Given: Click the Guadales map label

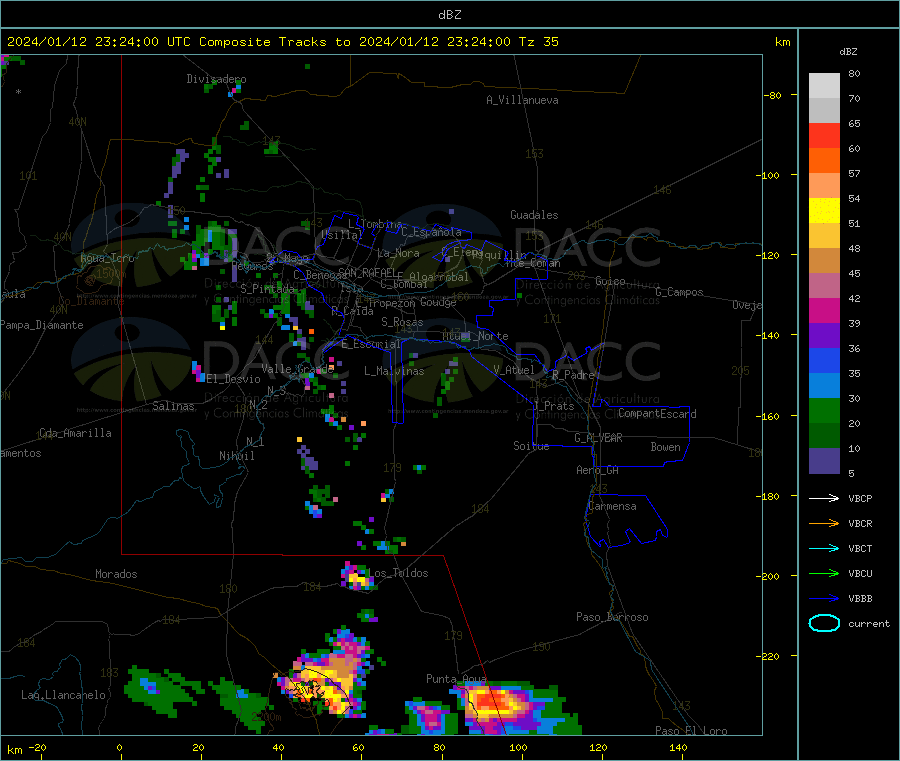Looking at the screenshot, I should click(x=534, y=215).
